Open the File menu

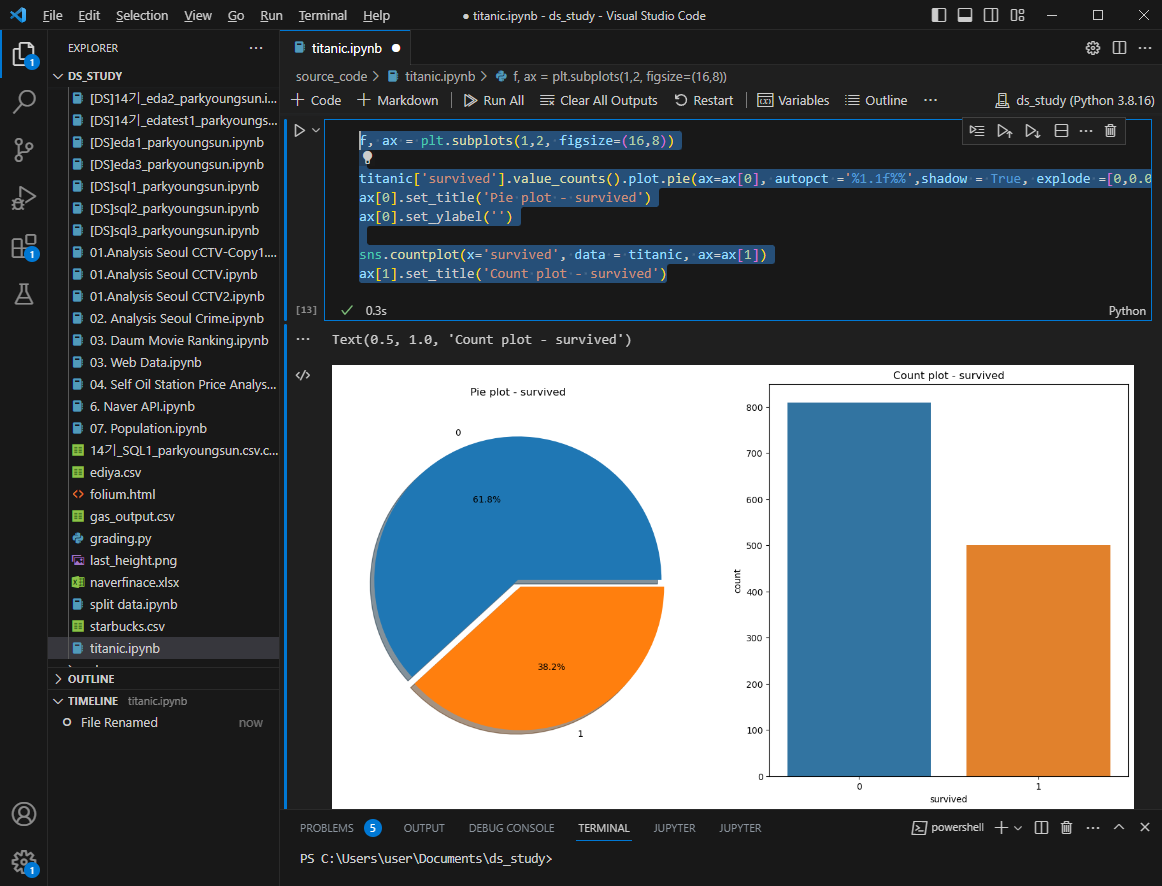tap(53, 16)
